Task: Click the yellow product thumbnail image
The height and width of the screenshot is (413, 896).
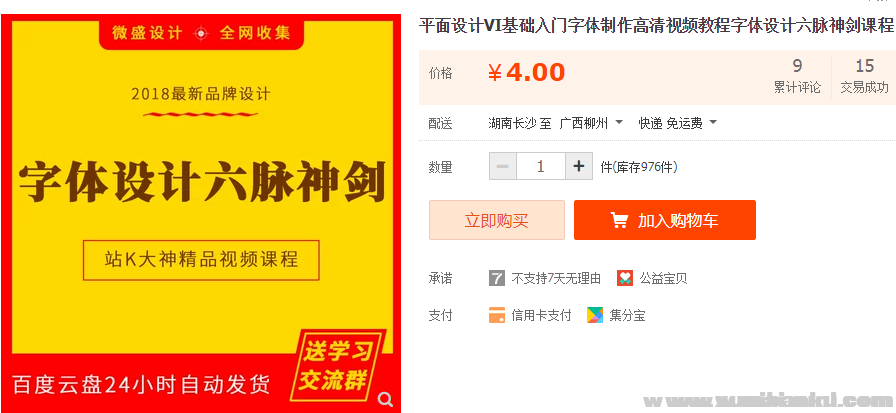Action: (201, 213)
